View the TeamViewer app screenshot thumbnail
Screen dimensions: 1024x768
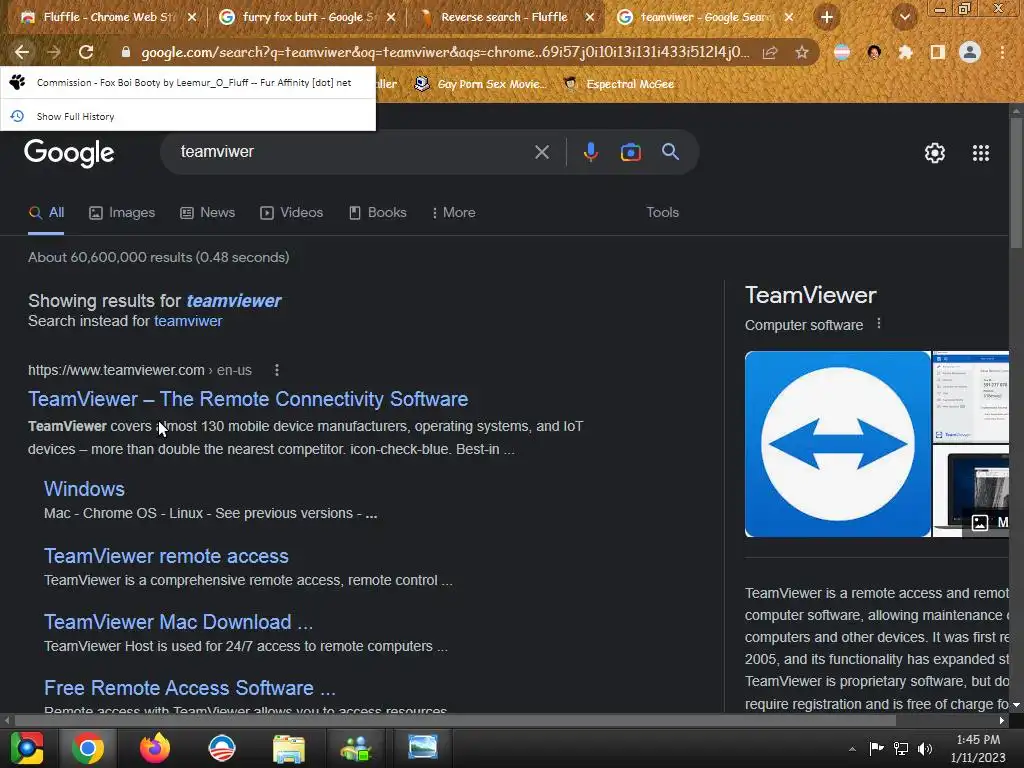(970, 396)
